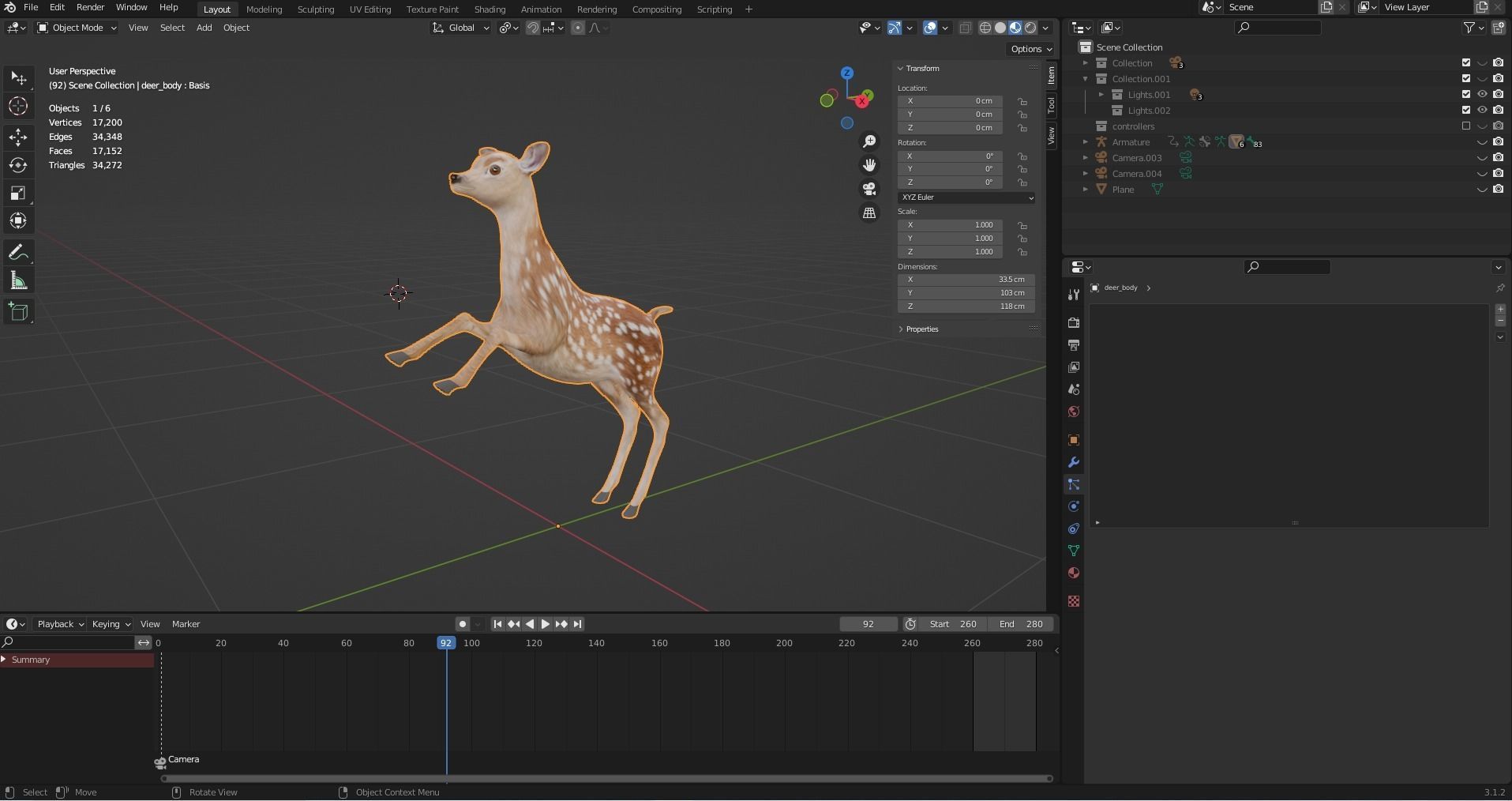Open Object Data mesh properties tab
The height and width of the screenshot is (801, 1512).
coord(1073,551)
